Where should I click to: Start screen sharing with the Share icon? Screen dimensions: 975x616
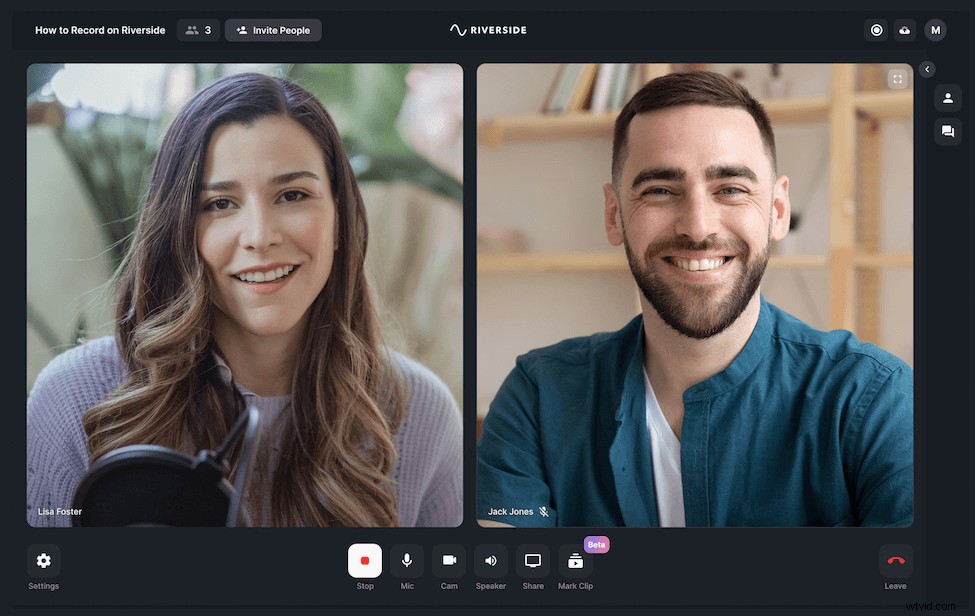click(x=533, y=561)
